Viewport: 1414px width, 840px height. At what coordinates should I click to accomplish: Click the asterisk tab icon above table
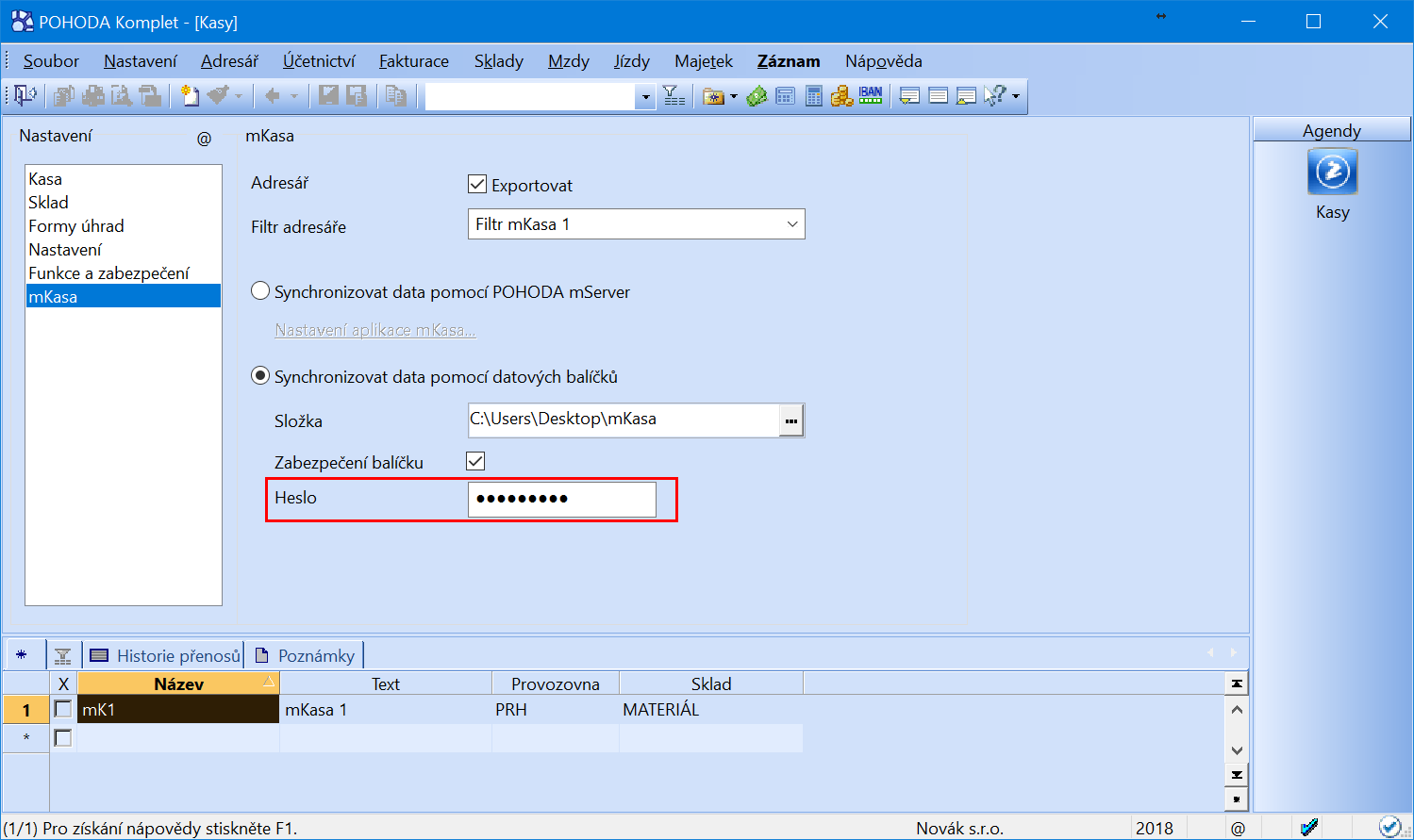click(x=22, y=654)
